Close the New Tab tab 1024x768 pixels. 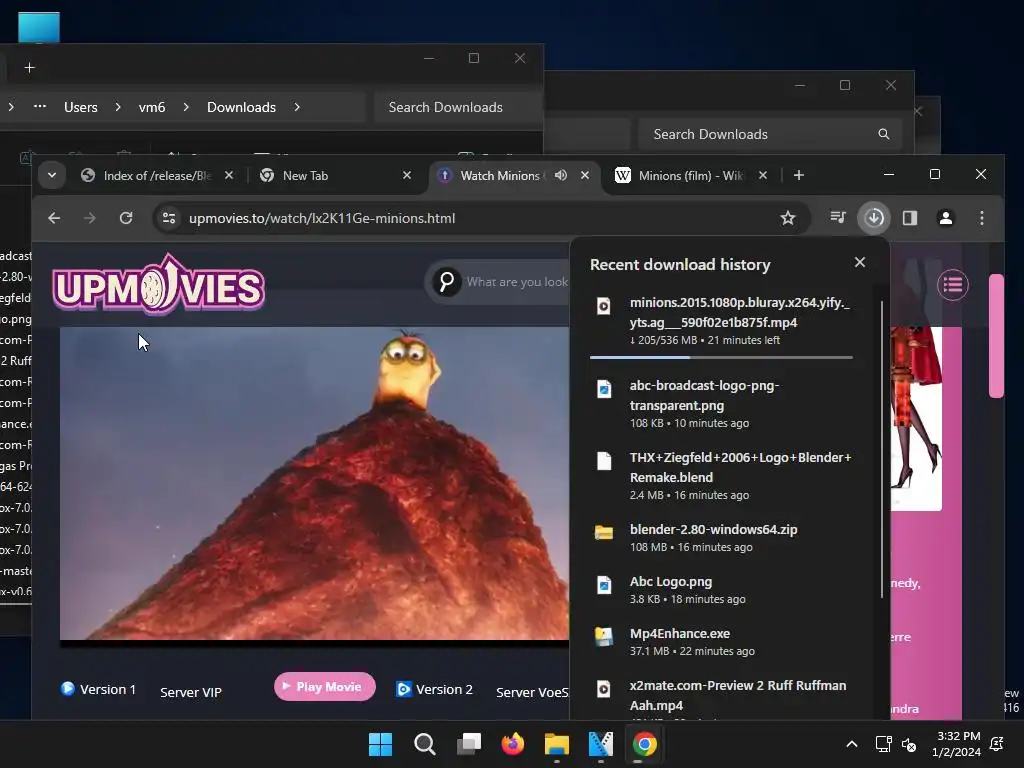coord(407,175)
